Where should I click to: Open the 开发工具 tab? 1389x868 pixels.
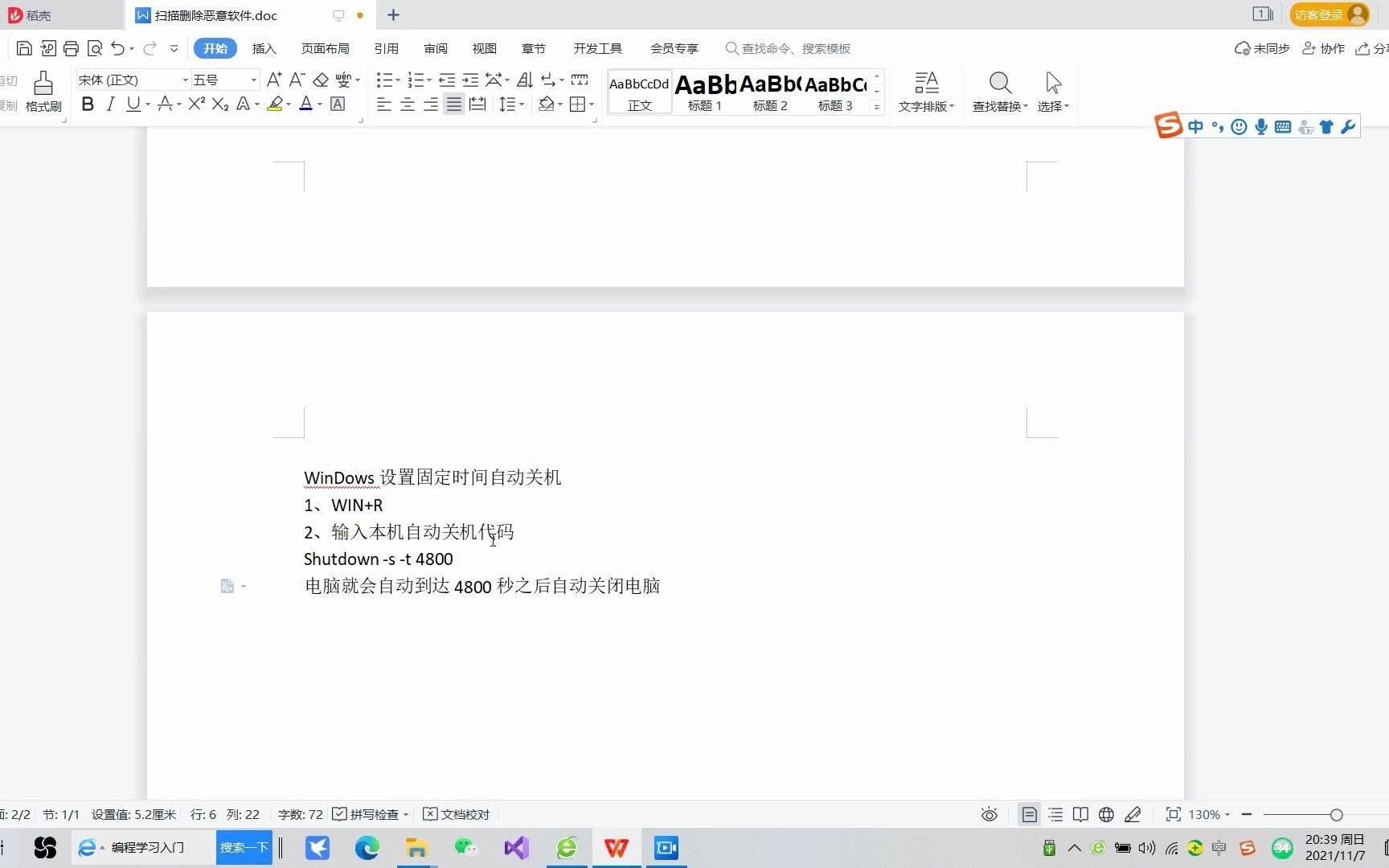tap(597, 48)
